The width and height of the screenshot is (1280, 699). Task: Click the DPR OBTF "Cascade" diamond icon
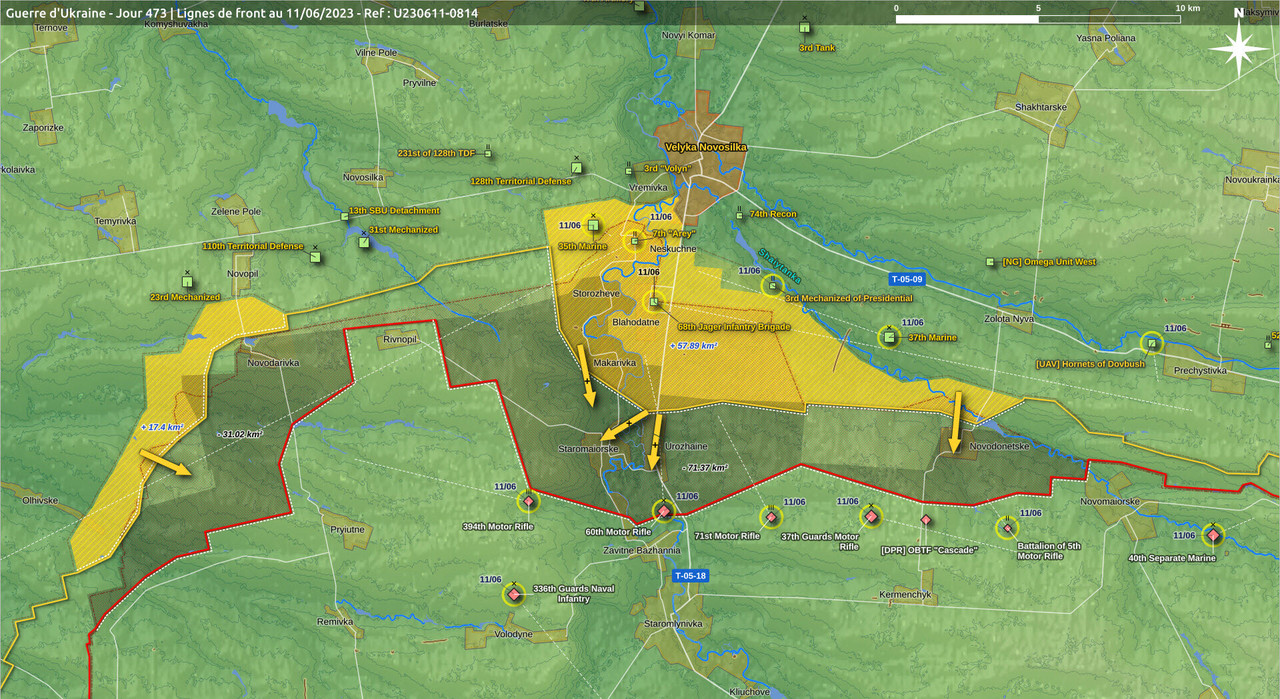pyautogui.click(x=926, y=520)
